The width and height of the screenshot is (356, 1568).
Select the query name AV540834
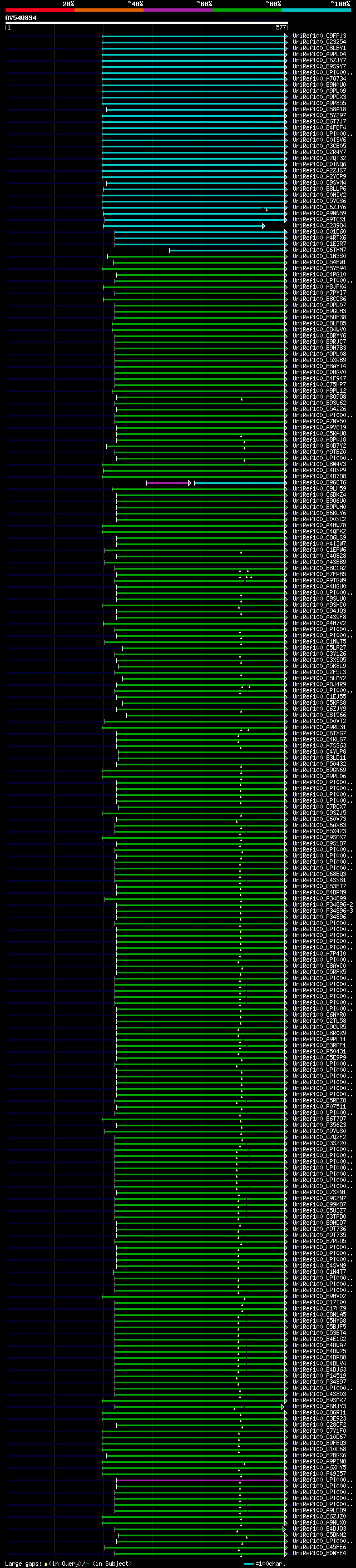[21, 18]
